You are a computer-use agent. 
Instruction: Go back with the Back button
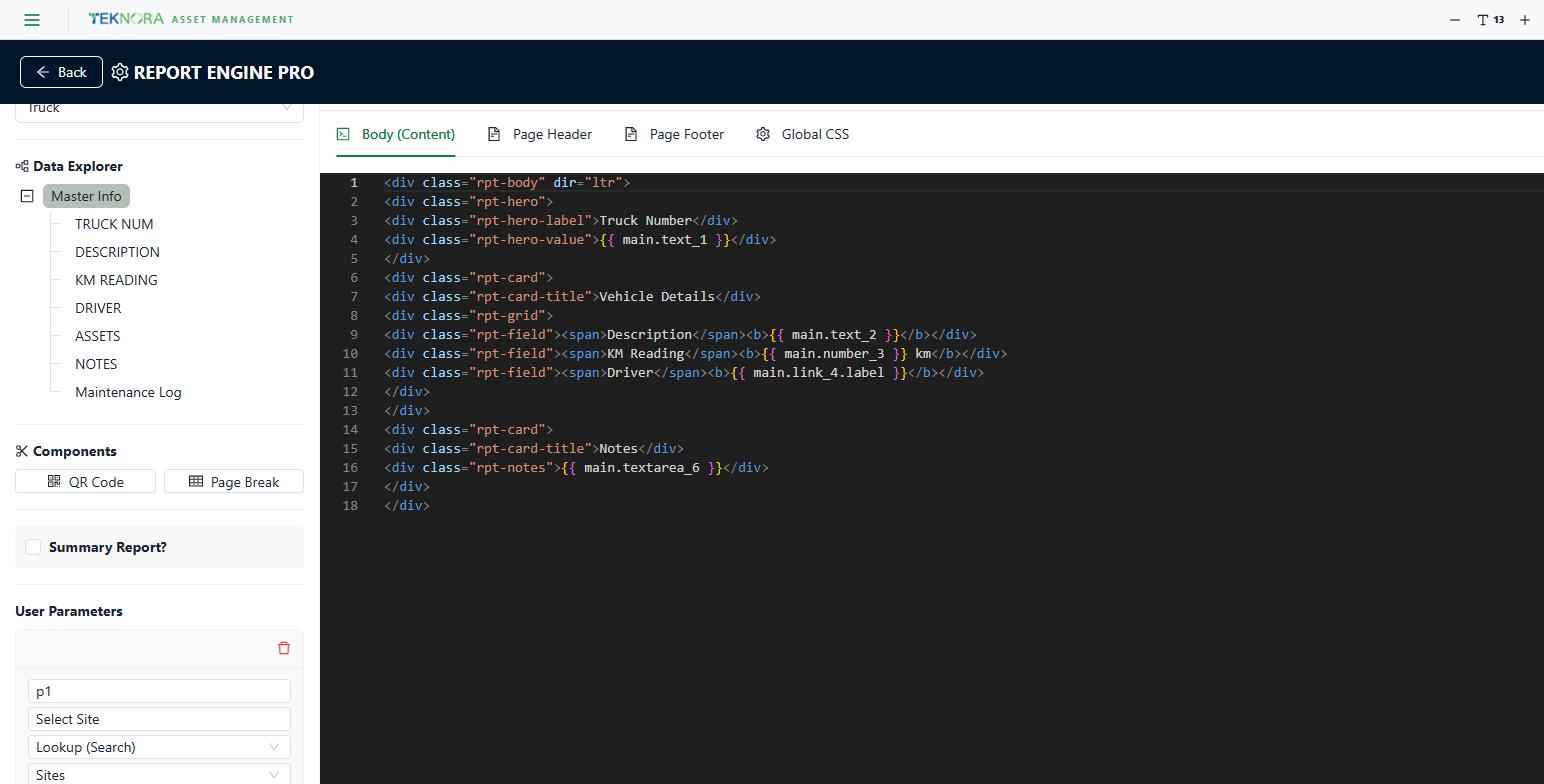click(61, 72)
